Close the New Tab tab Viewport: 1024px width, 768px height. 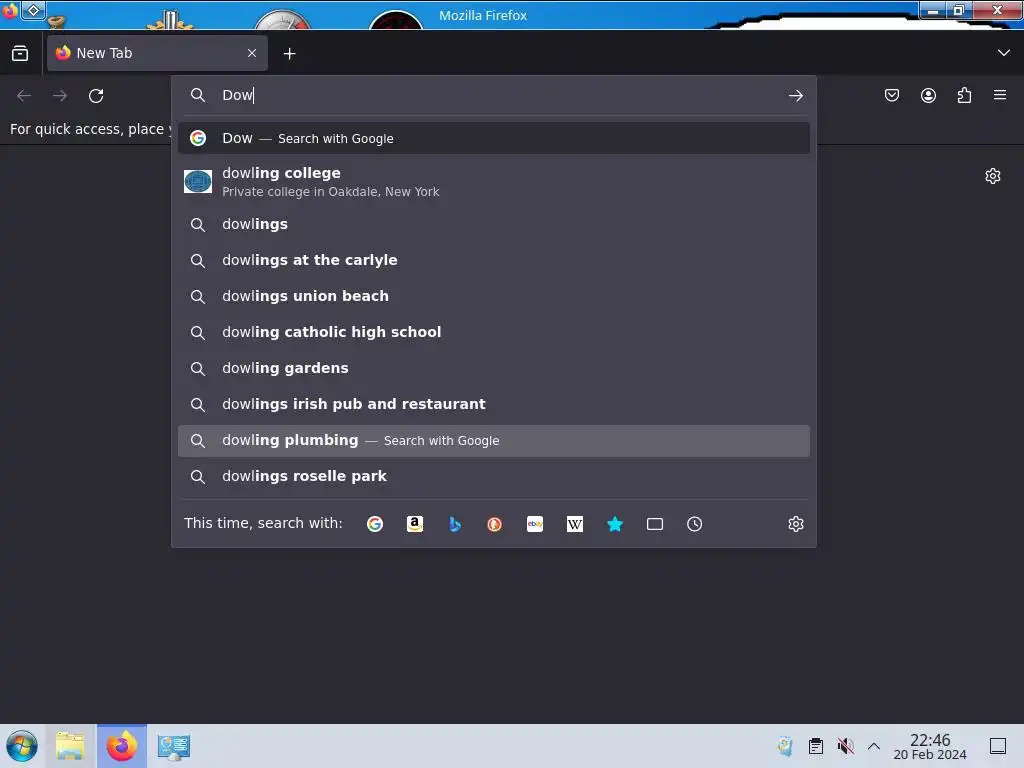click(252, 53)
